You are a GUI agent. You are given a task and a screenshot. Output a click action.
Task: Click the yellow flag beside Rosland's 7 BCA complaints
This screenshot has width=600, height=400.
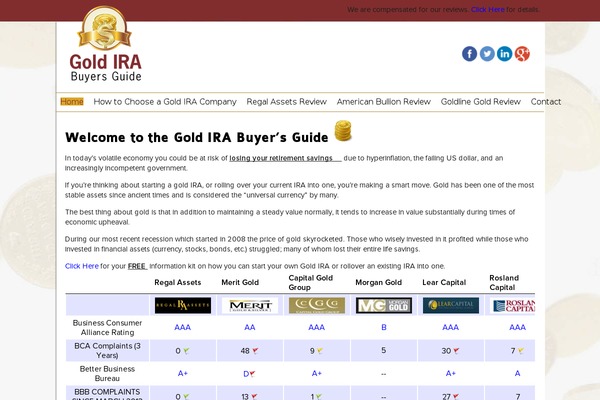521,351
